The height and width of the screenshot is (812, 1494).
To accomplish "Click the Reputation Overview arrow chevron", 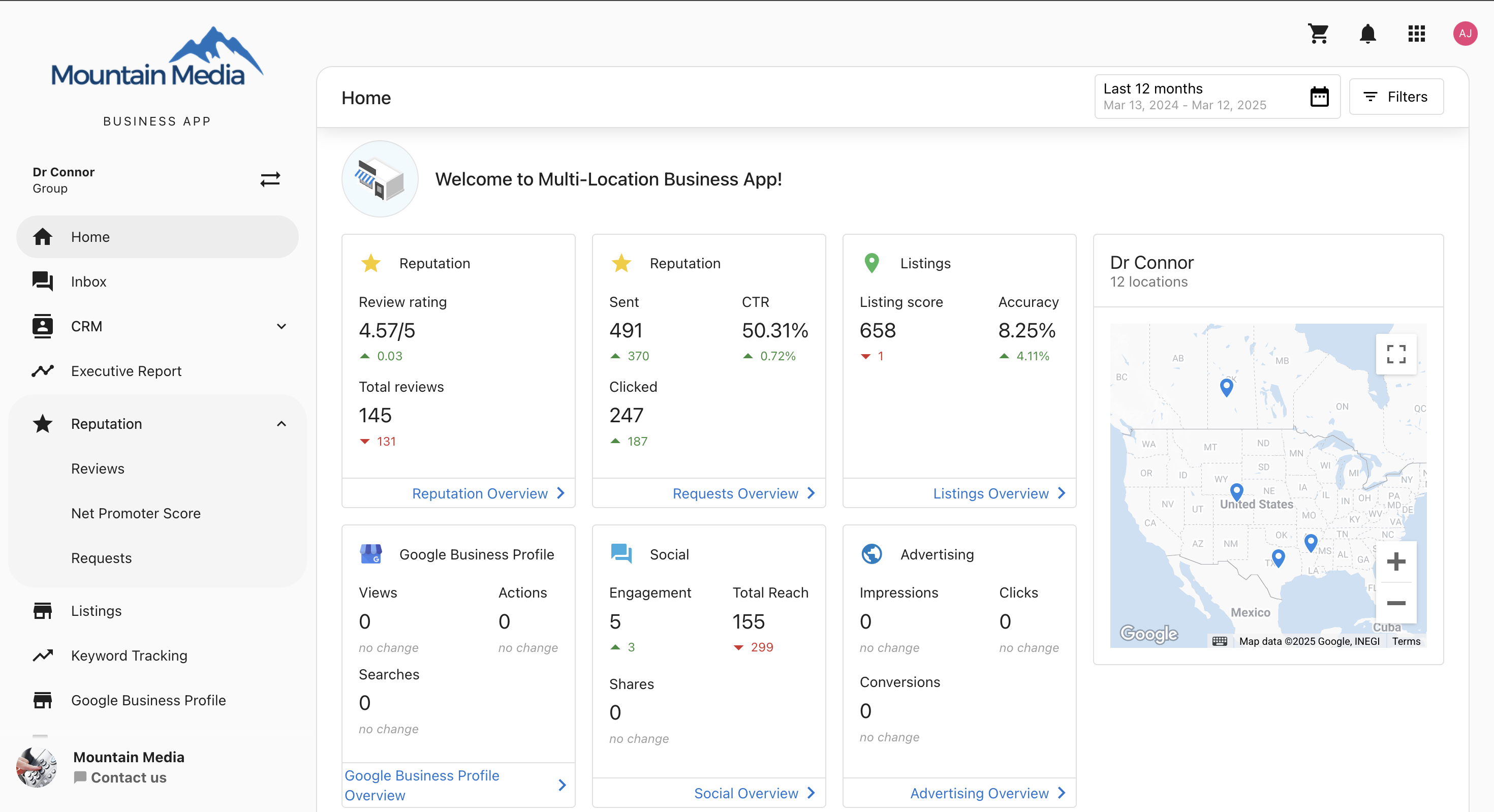I will pos(561,493).
